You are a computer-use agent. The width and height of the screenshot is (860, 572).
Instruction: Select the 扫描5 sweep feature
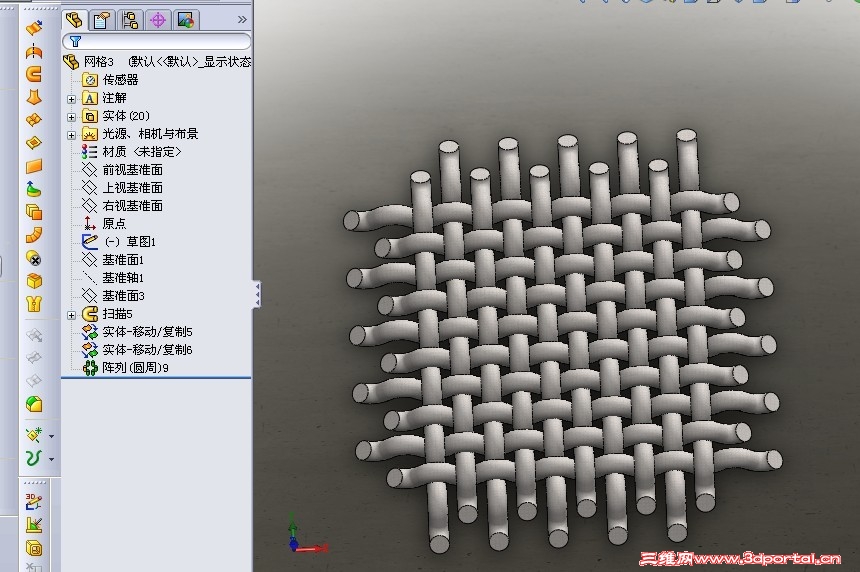107,314
